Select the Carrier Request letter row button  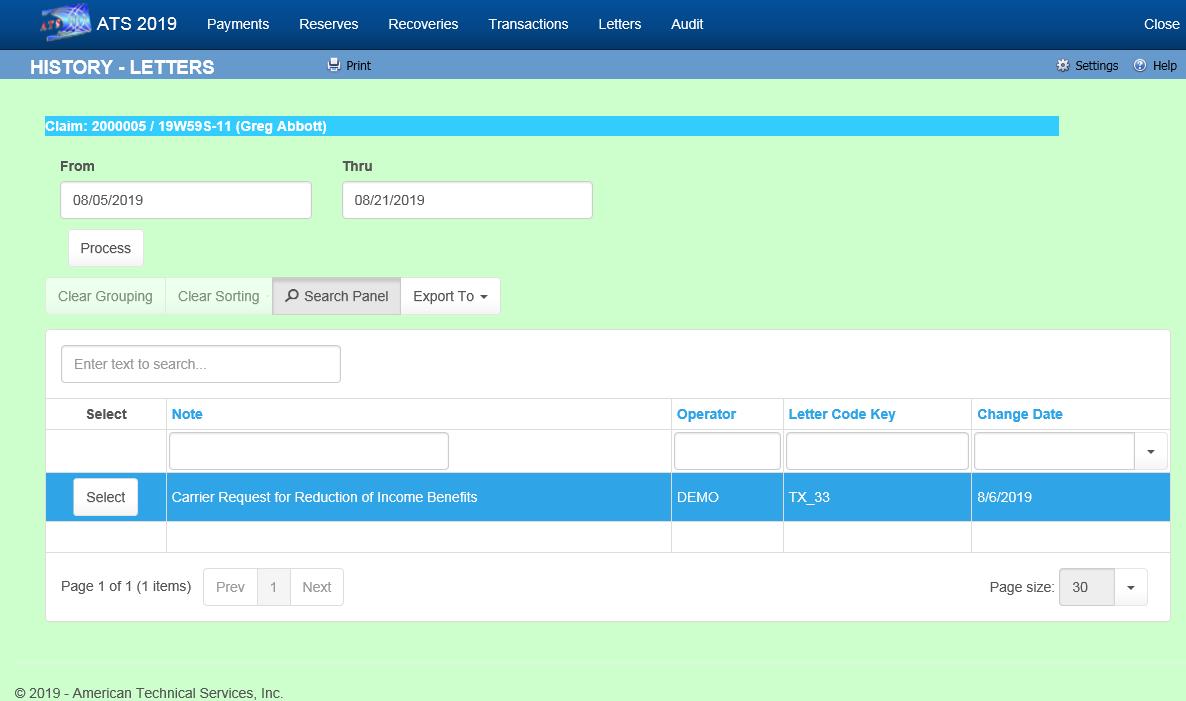coord(106,497)
